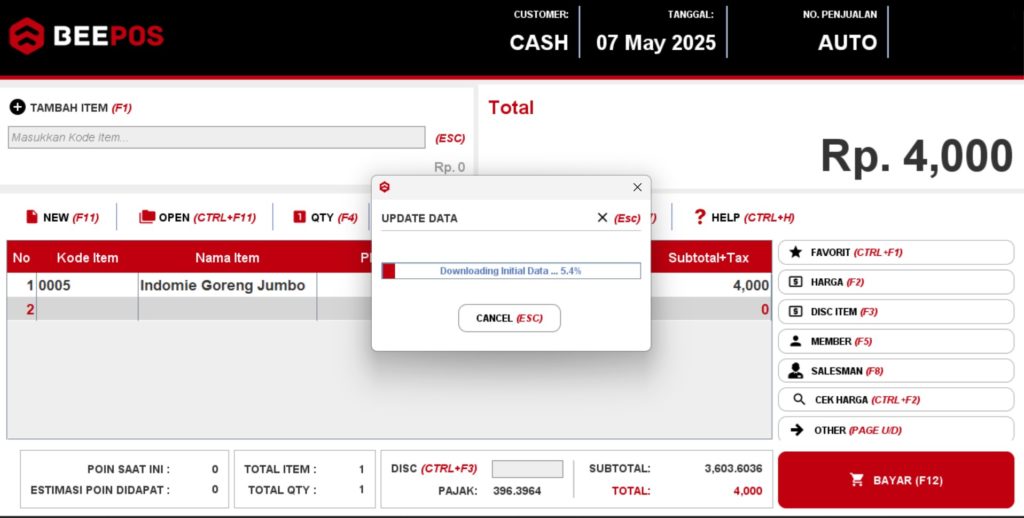Click the salesman person icon
Screen dimensions: 1024x518
click(x=795, y=370)
